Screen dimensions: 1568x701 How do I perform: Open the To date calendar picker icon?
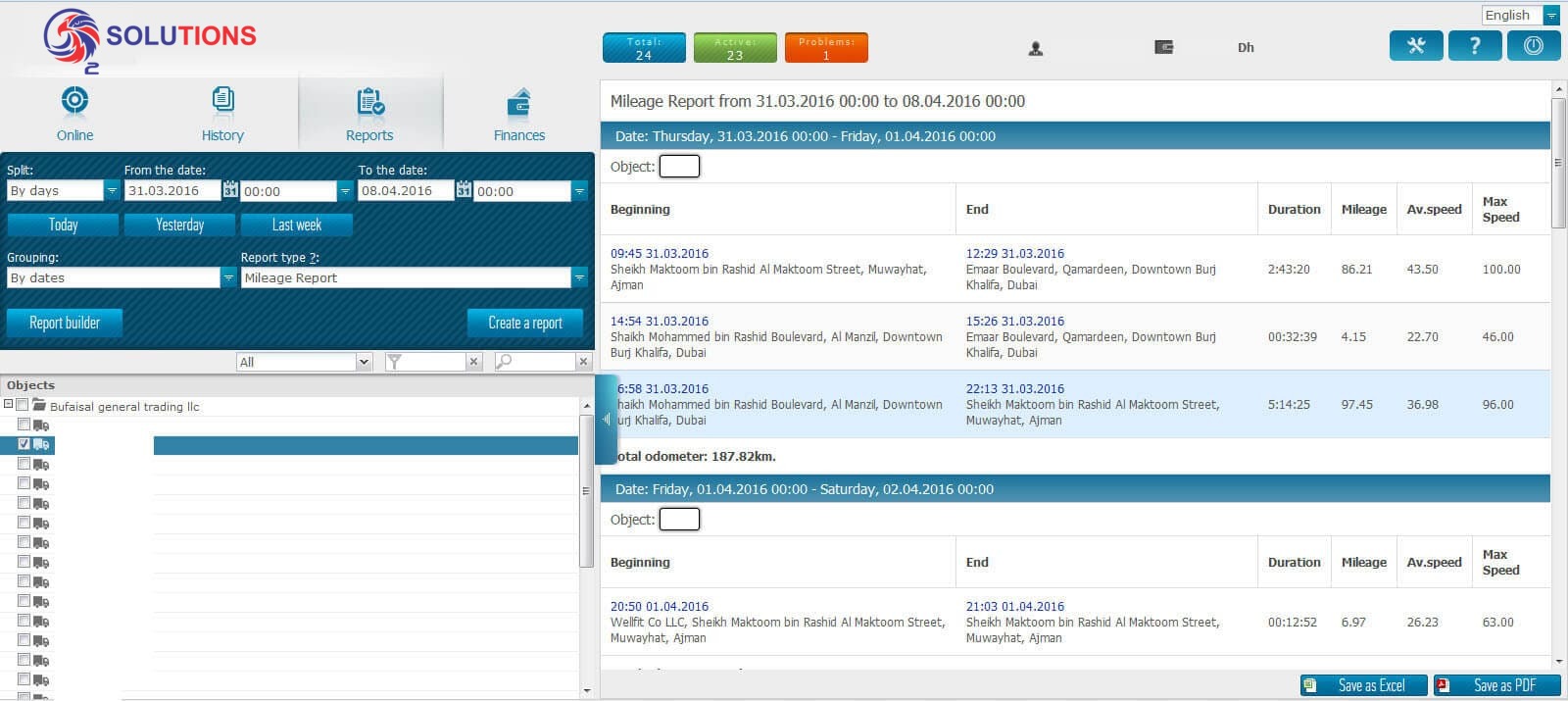[x=464, y=190]
